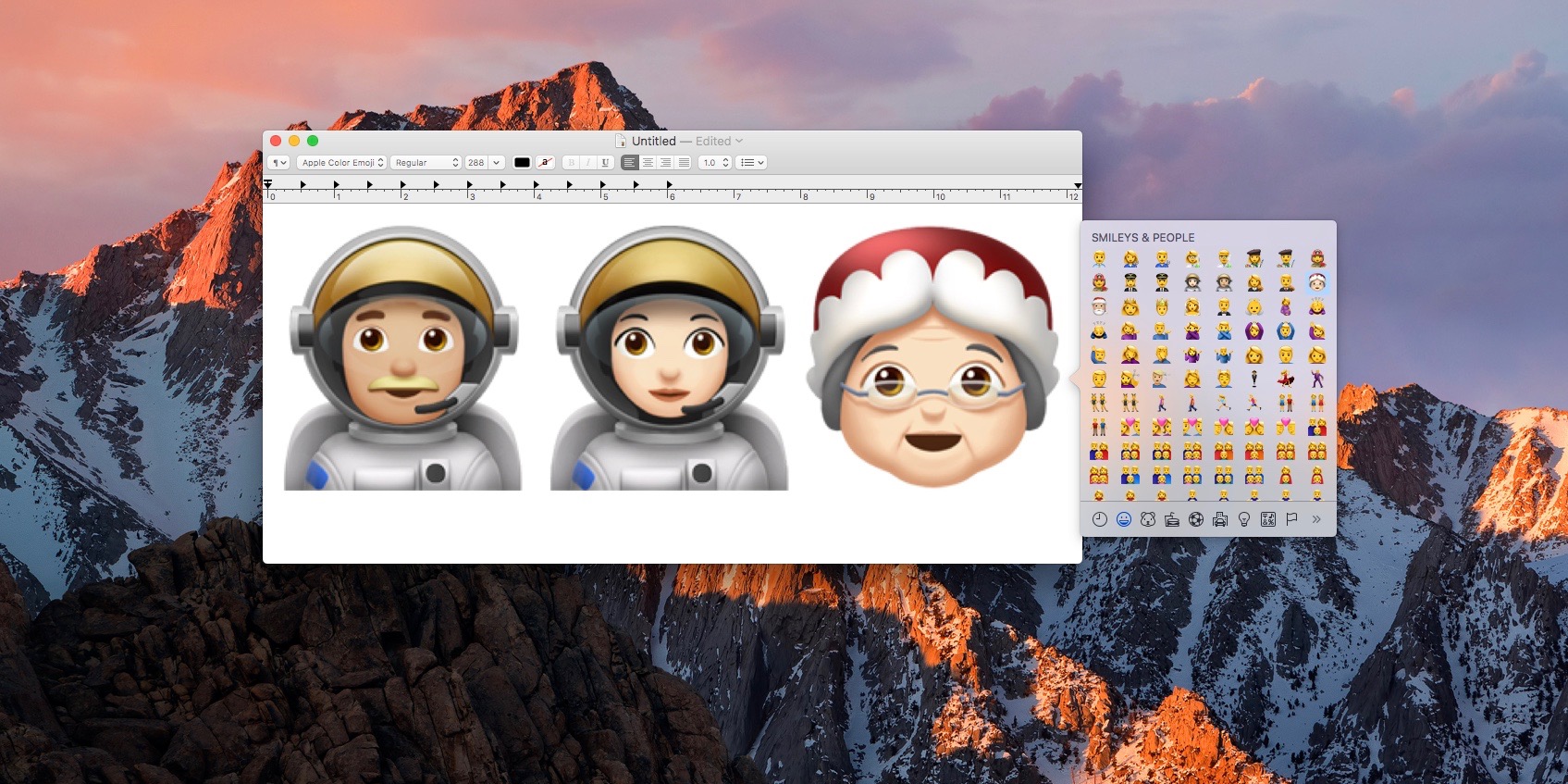Select the Santa Claus emoji in picker
The image size is (1568, 784).
coord(1099,306)
